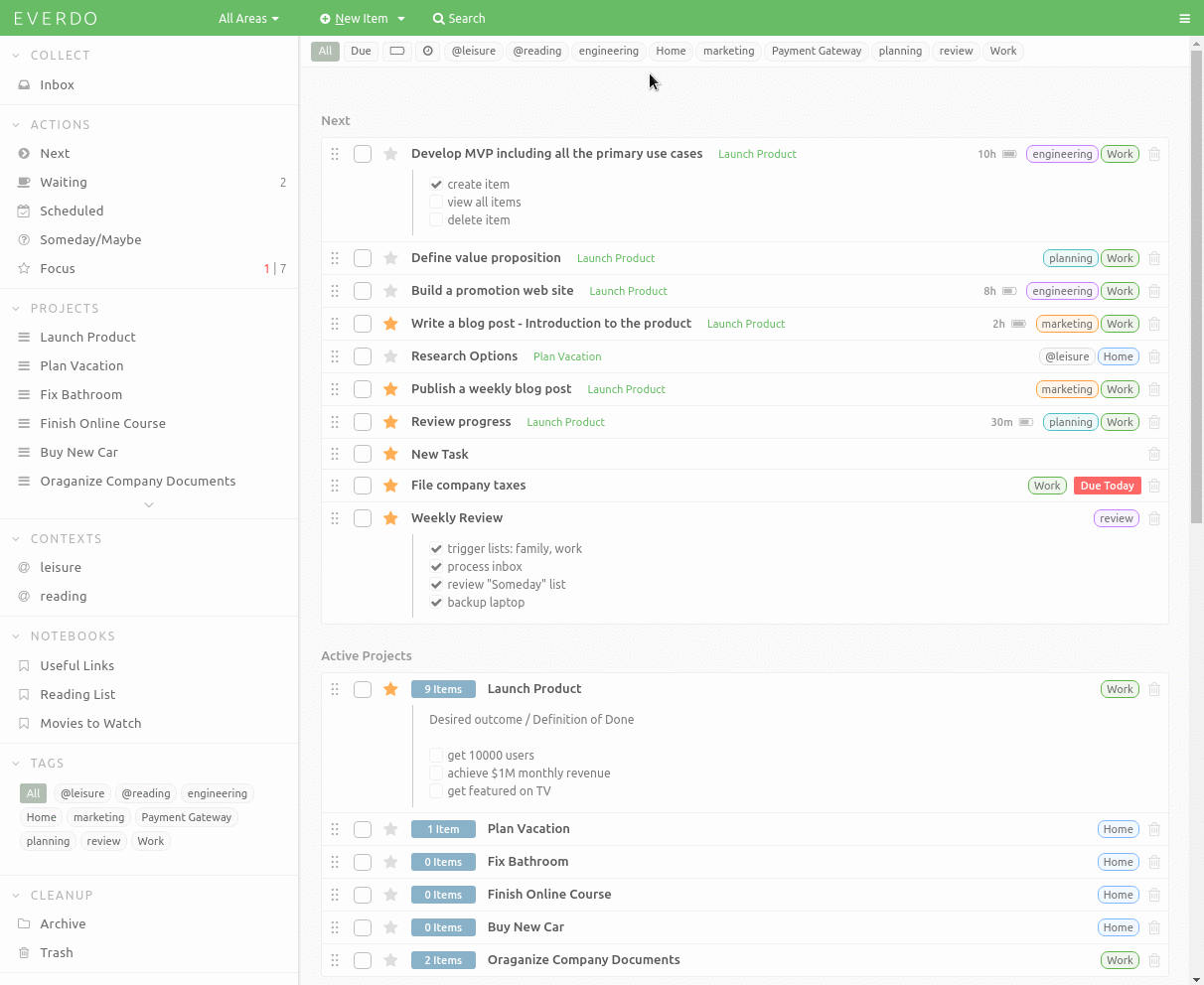Check off the "view all items" subtask
Screen dimensions: 1204x985
(x=436, y=202)
